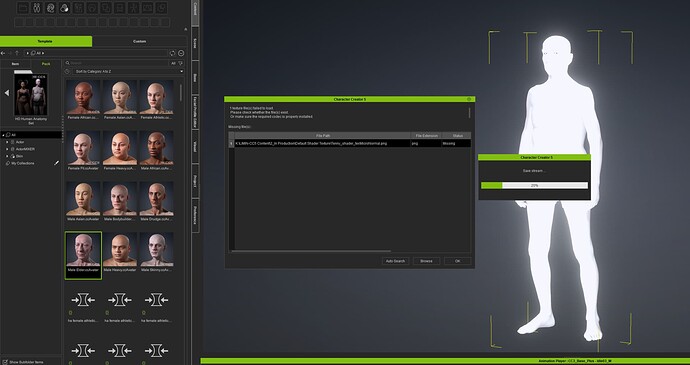Click the File Path column header
690x365 pixels.
(322, 136)
